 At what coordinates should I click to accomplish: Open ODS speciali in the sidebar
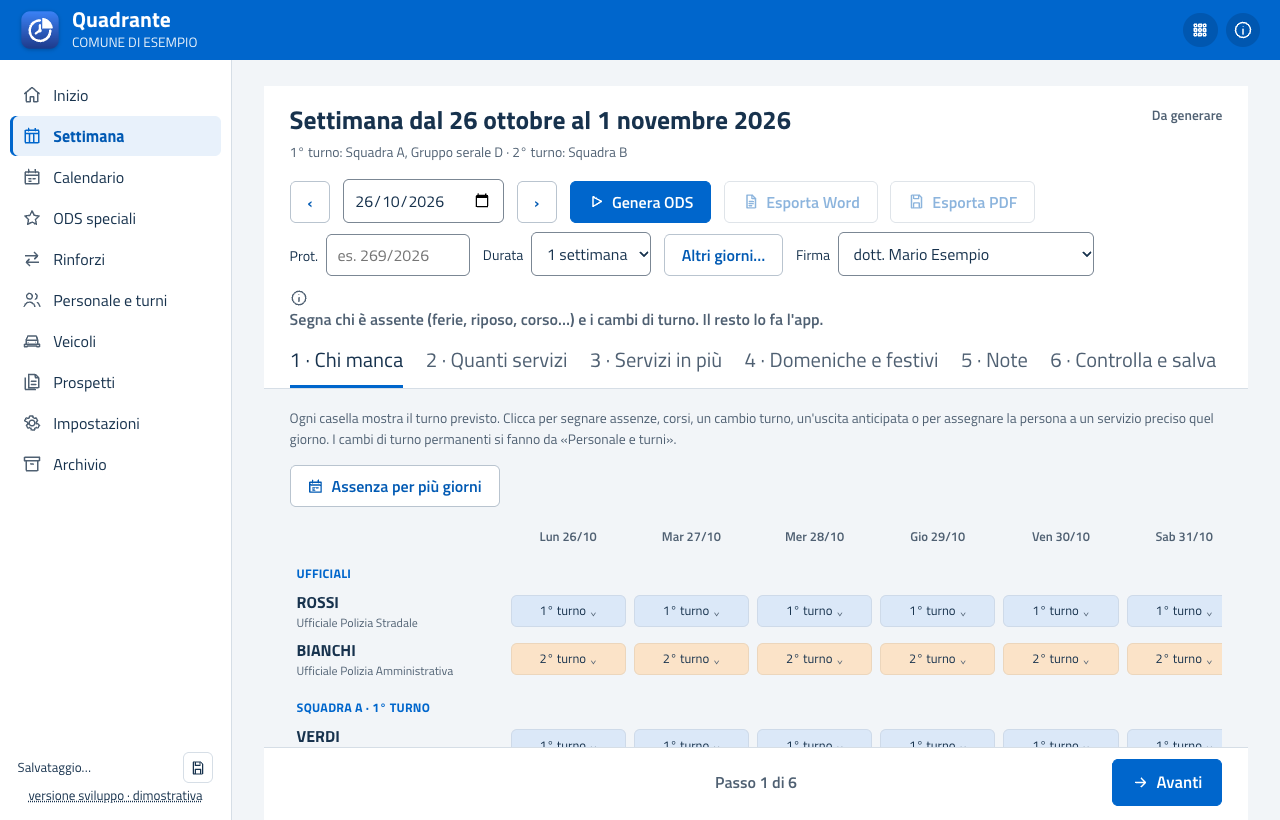pyautogui.click(x=116, y=218)
